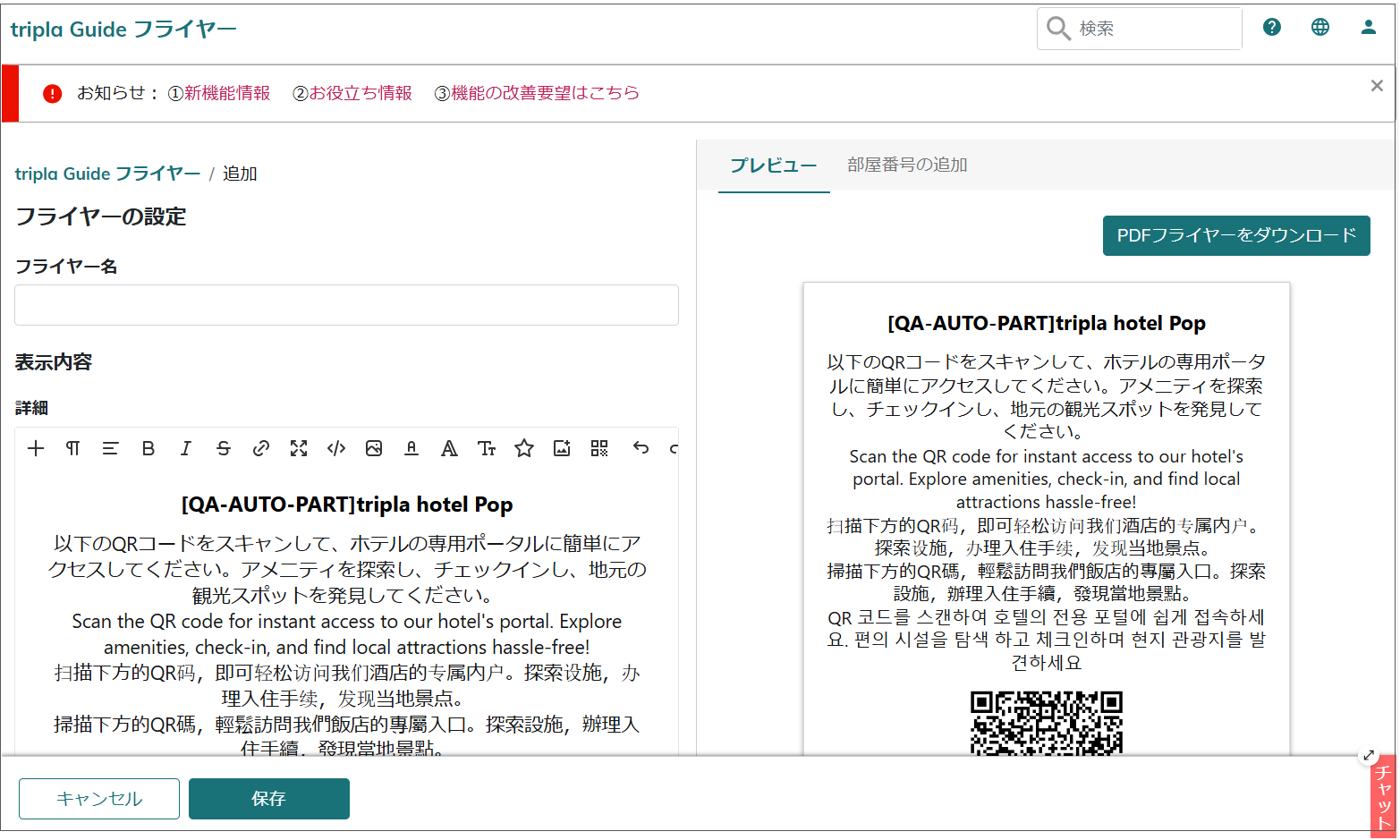The image size is (1400, 840).
Task: Toggle italic formatting
Action: [x=186, y=448]
